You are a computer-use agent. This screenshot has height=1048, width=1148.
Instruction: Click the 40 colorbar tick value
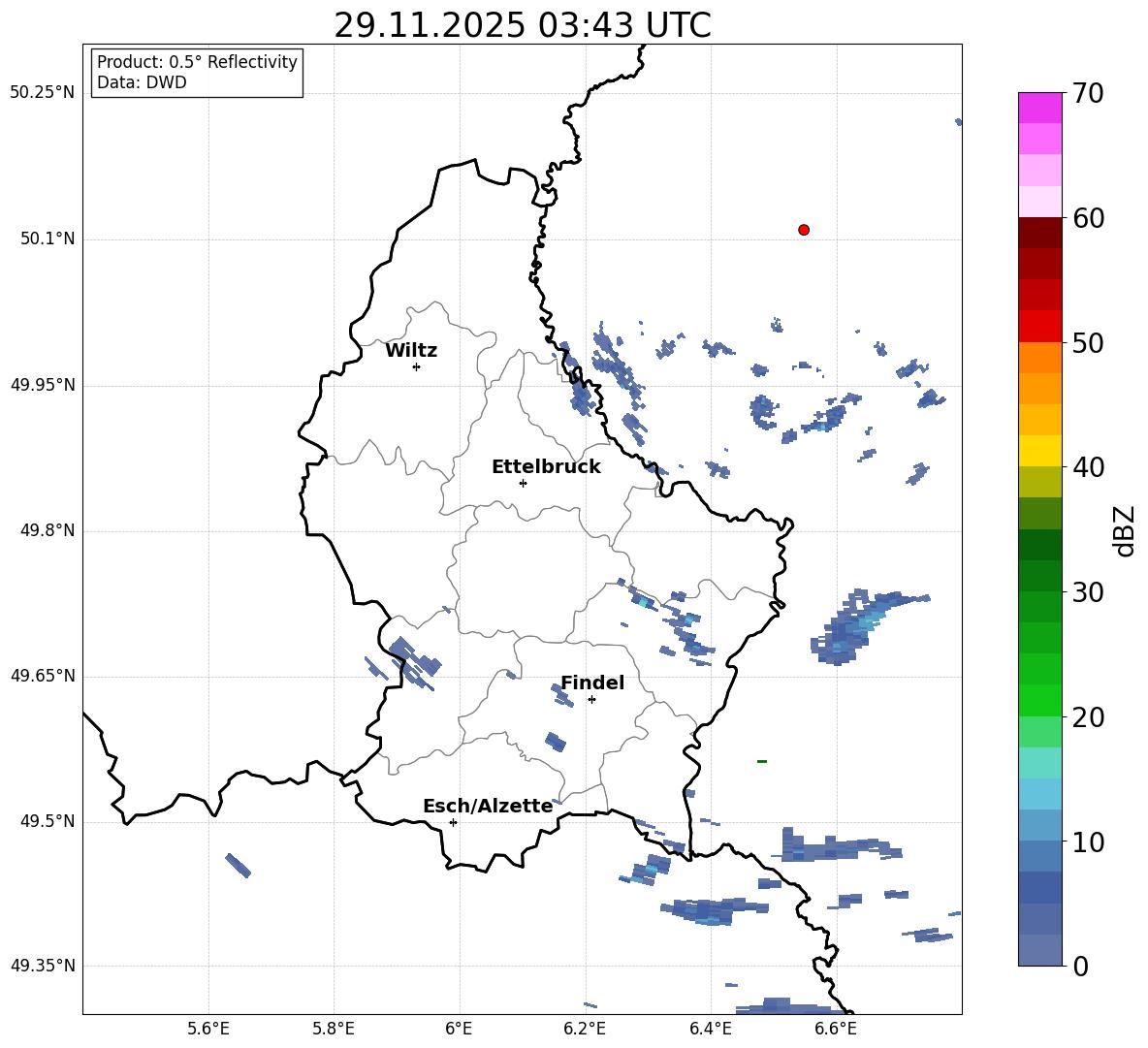coord(1088,467)
